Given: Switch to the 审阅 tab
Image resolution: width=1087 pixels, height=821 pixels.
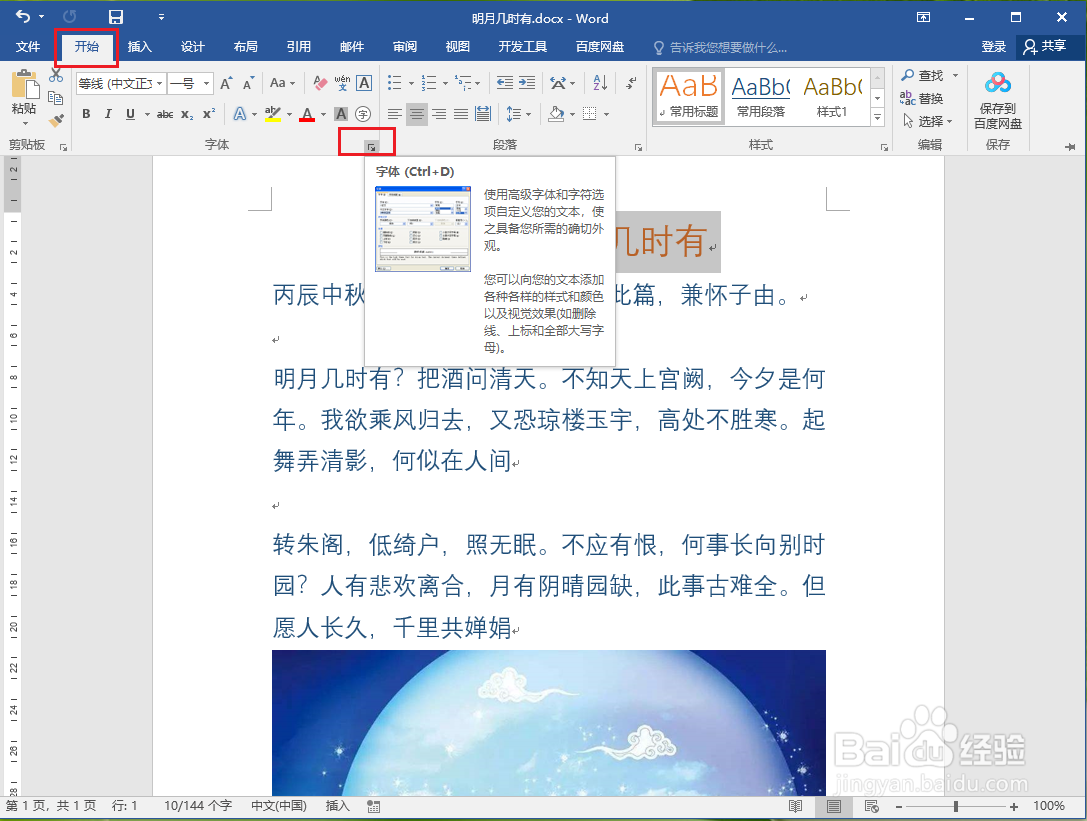Looking at the screenshot, I should (x=405, y=46).
